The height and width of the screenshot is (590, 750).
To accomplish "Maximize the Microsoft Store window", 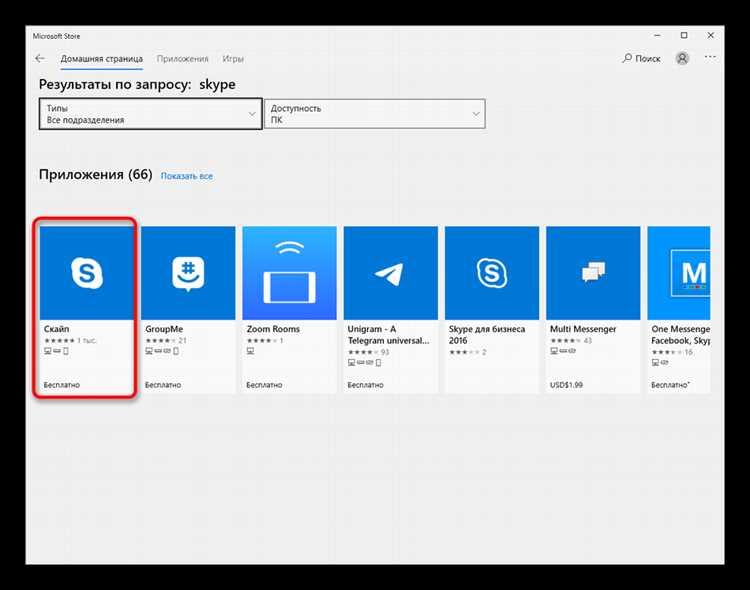I will click(684, 35).
